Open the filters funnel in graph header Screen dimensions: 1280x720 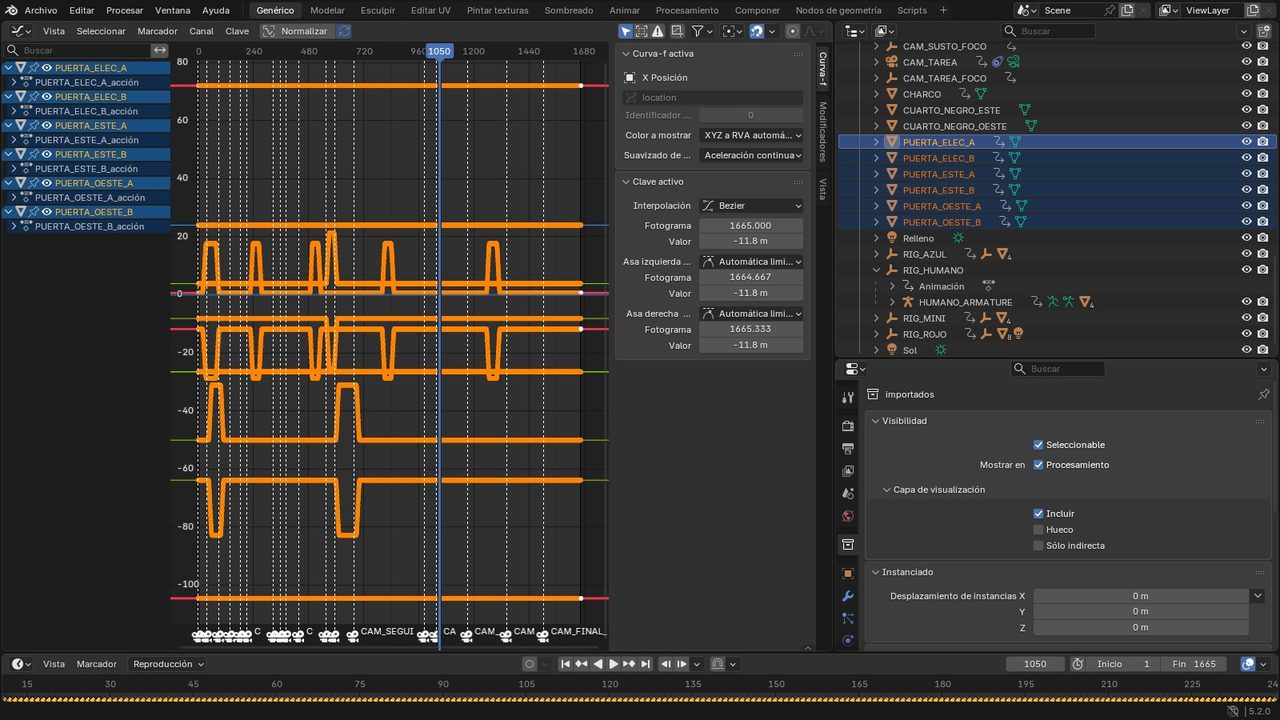[701, 31]
